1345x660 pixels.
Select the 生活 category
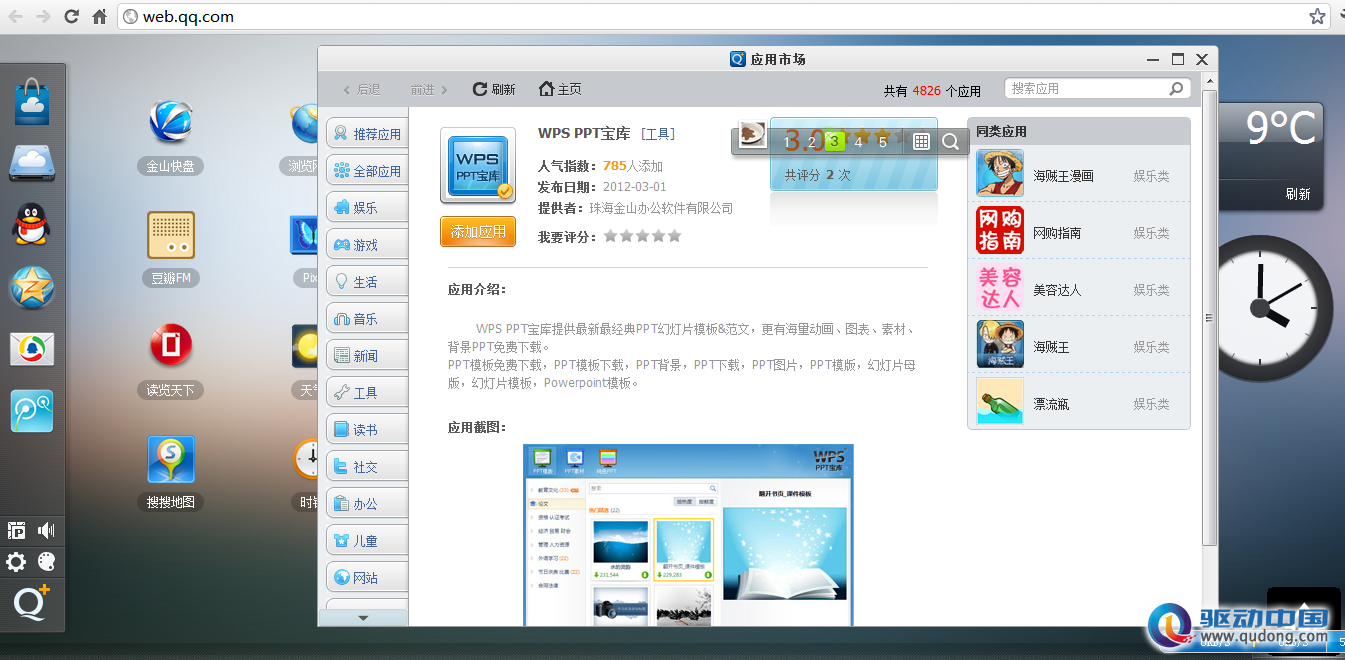[367, 282]
